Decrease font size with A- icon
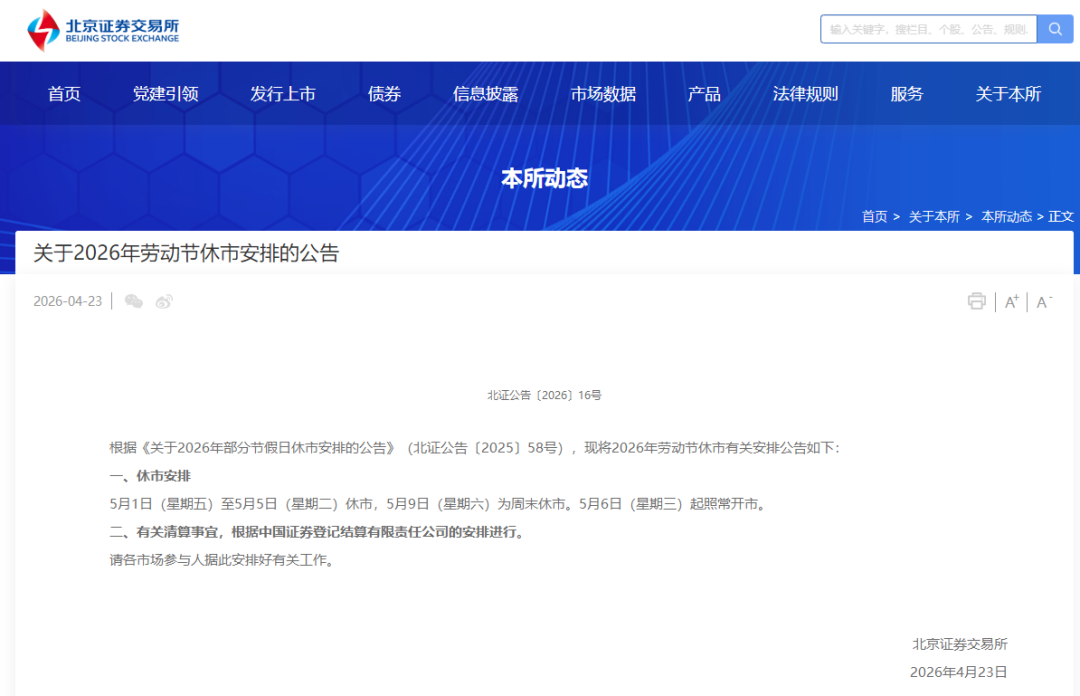The width and height of the screenshot is (1080, 696). [x=1044, y=302]
